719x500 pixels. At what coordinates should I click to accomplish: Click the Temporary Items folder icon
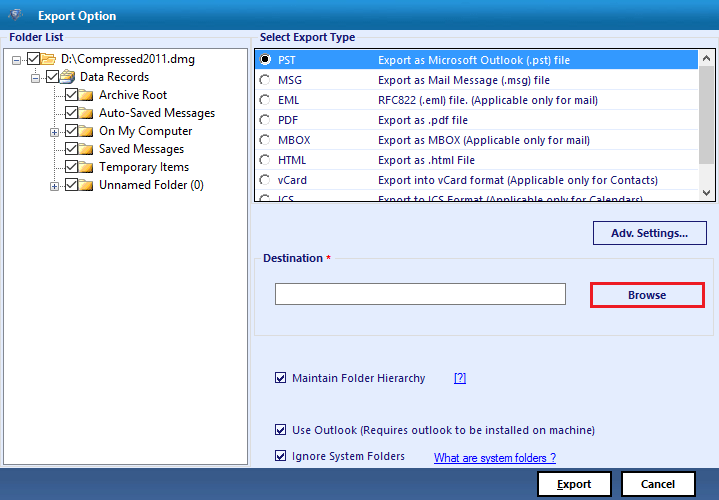coord(86,167)
